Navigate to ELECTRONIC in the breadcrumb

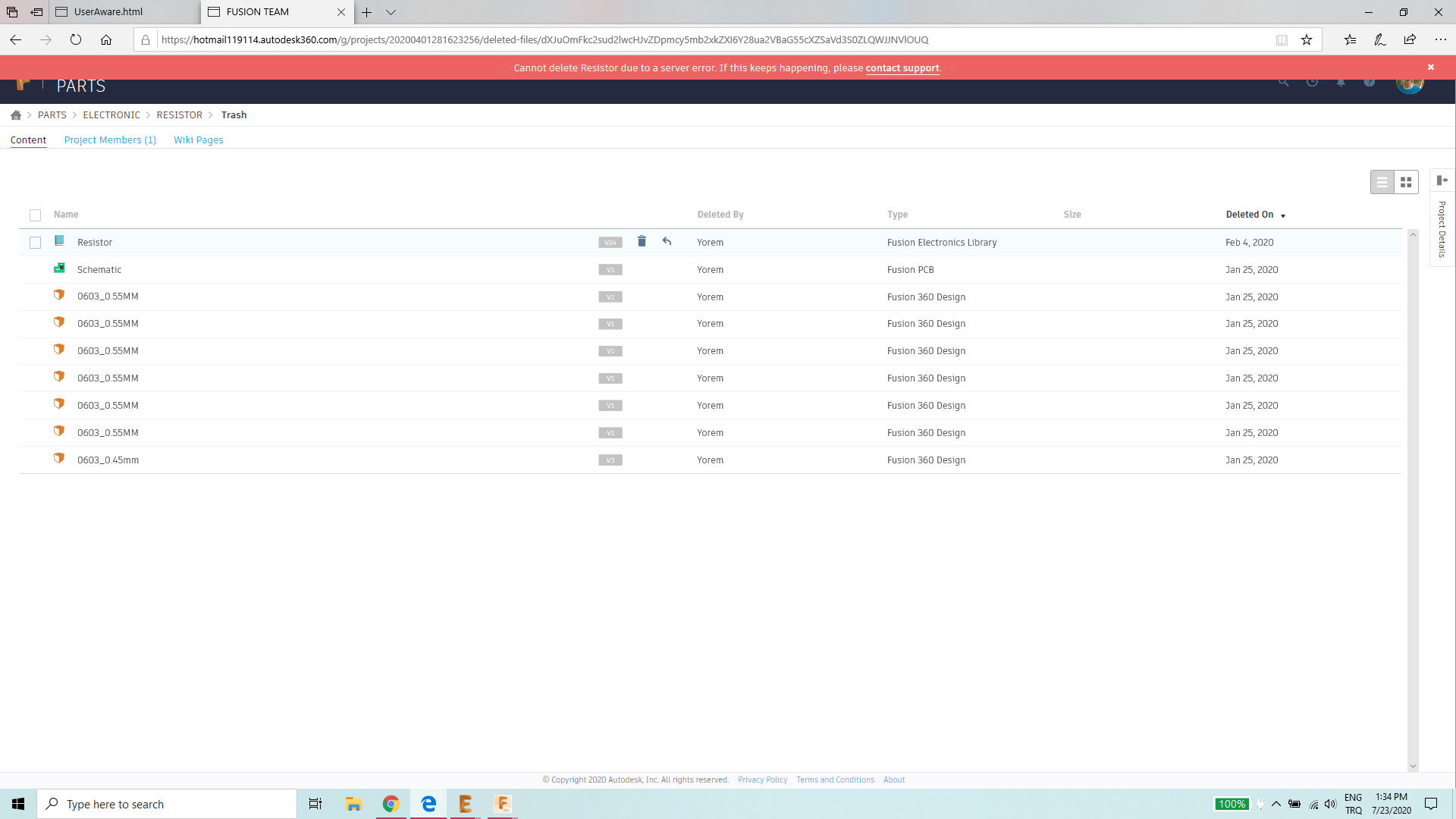click(x=111, y=115)
